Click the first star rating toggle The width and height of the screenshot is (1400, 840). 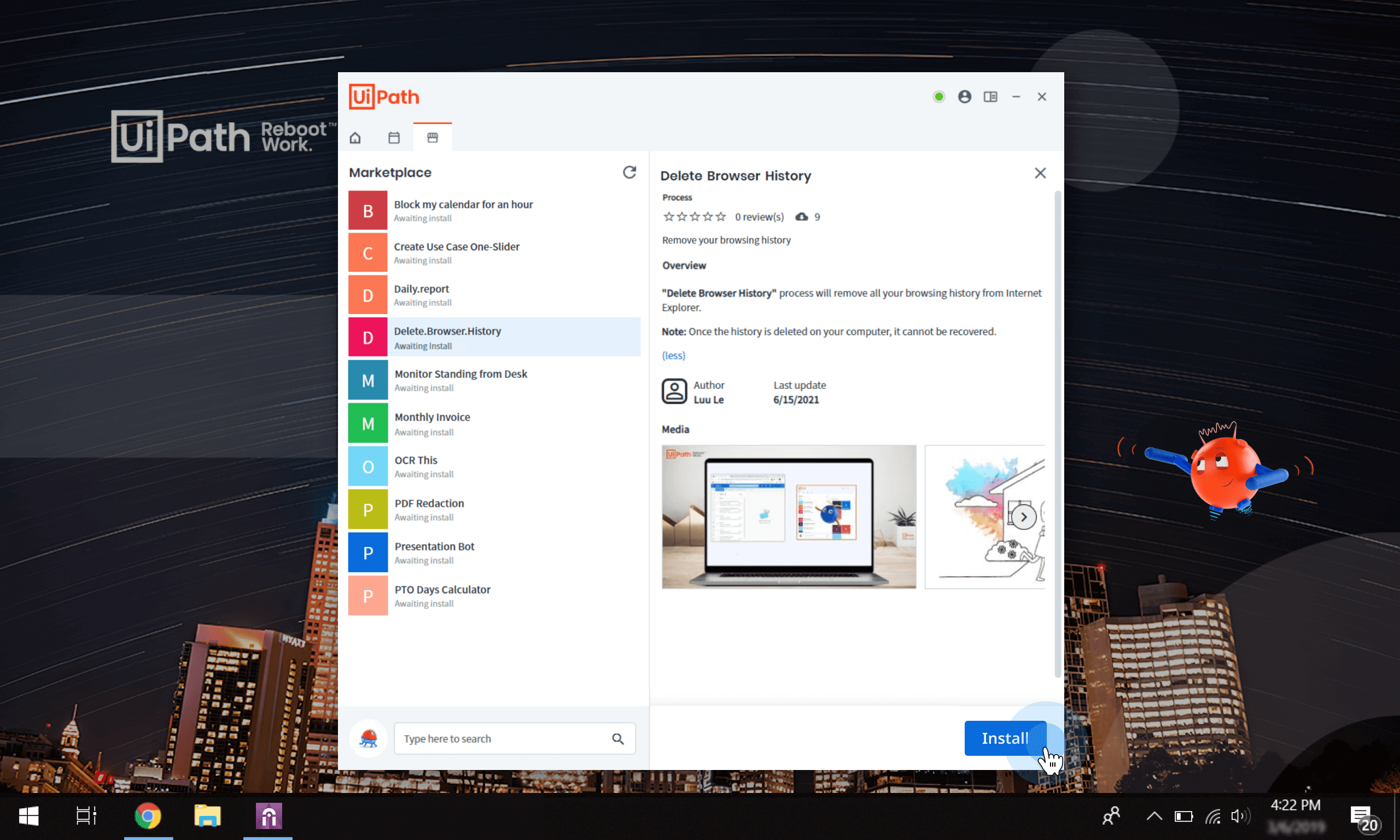[x=667, y=217]
